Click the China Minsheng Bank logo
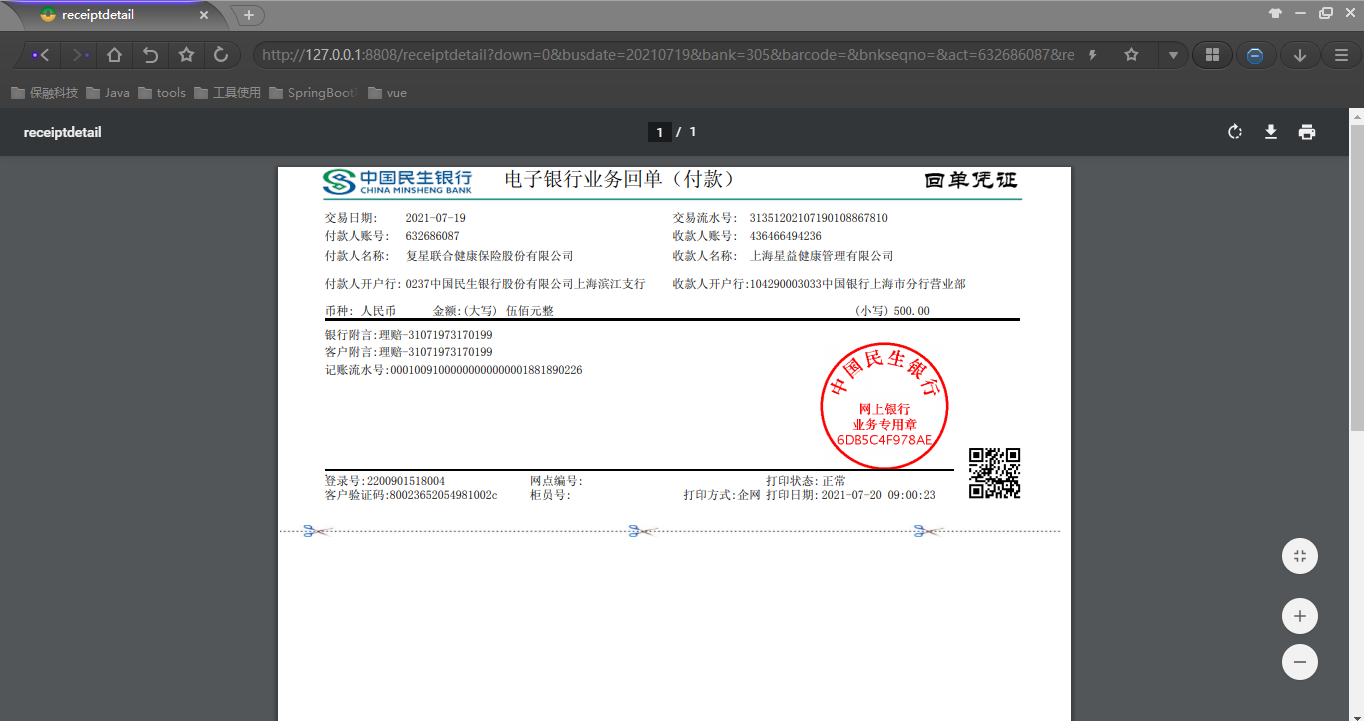The height and width of the screenshot is (721, 1364). (397, 181)
